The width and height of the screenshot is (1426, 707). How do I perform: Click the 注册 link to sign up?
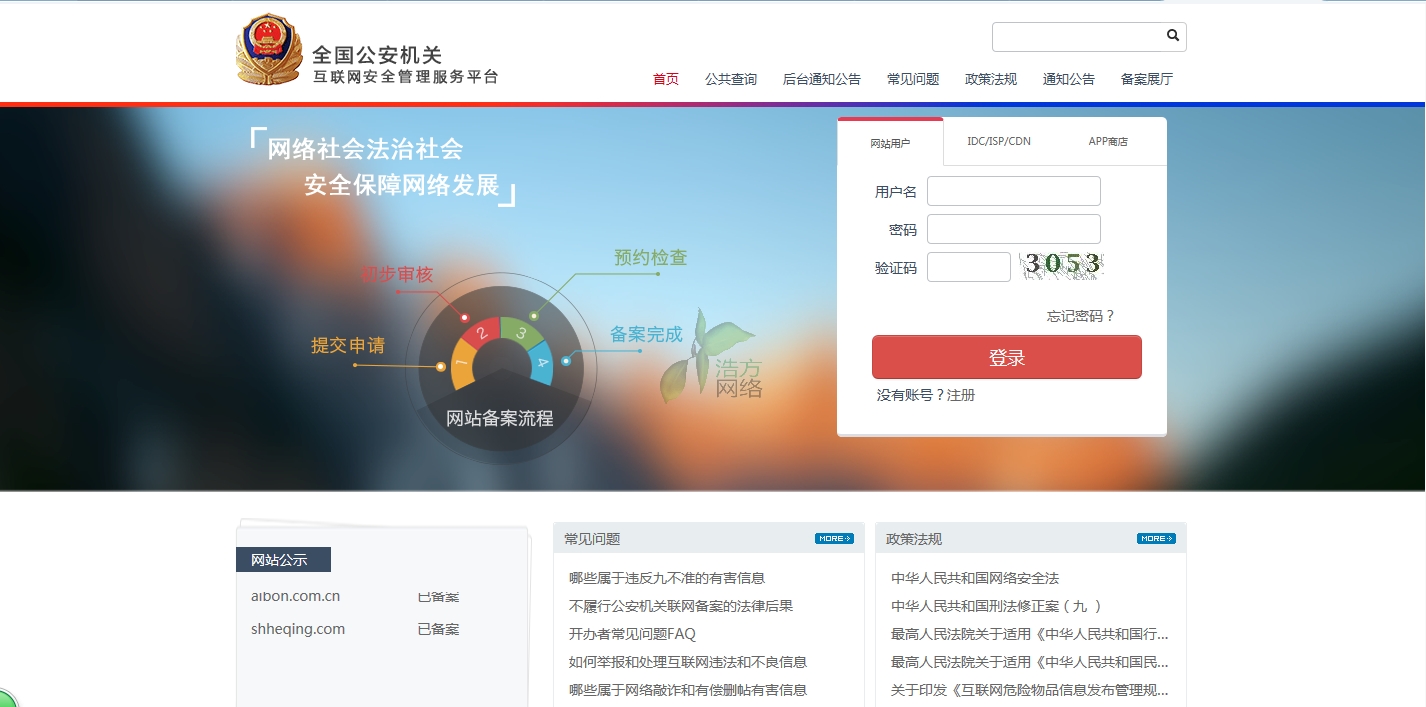961,395
